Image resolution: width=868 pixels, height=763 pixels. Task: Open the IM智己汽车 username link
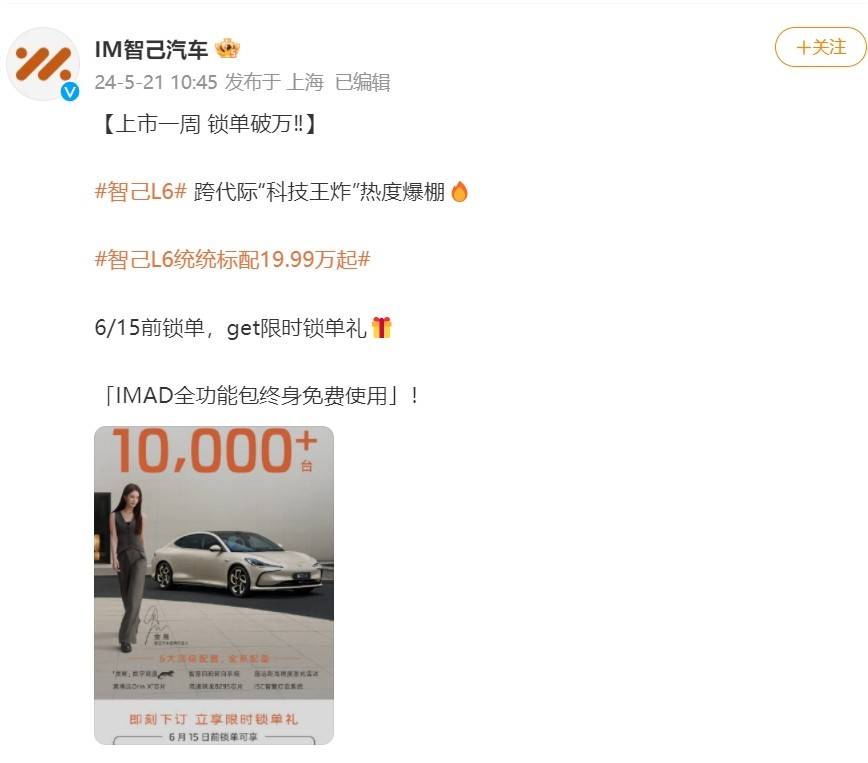point(151,49)
